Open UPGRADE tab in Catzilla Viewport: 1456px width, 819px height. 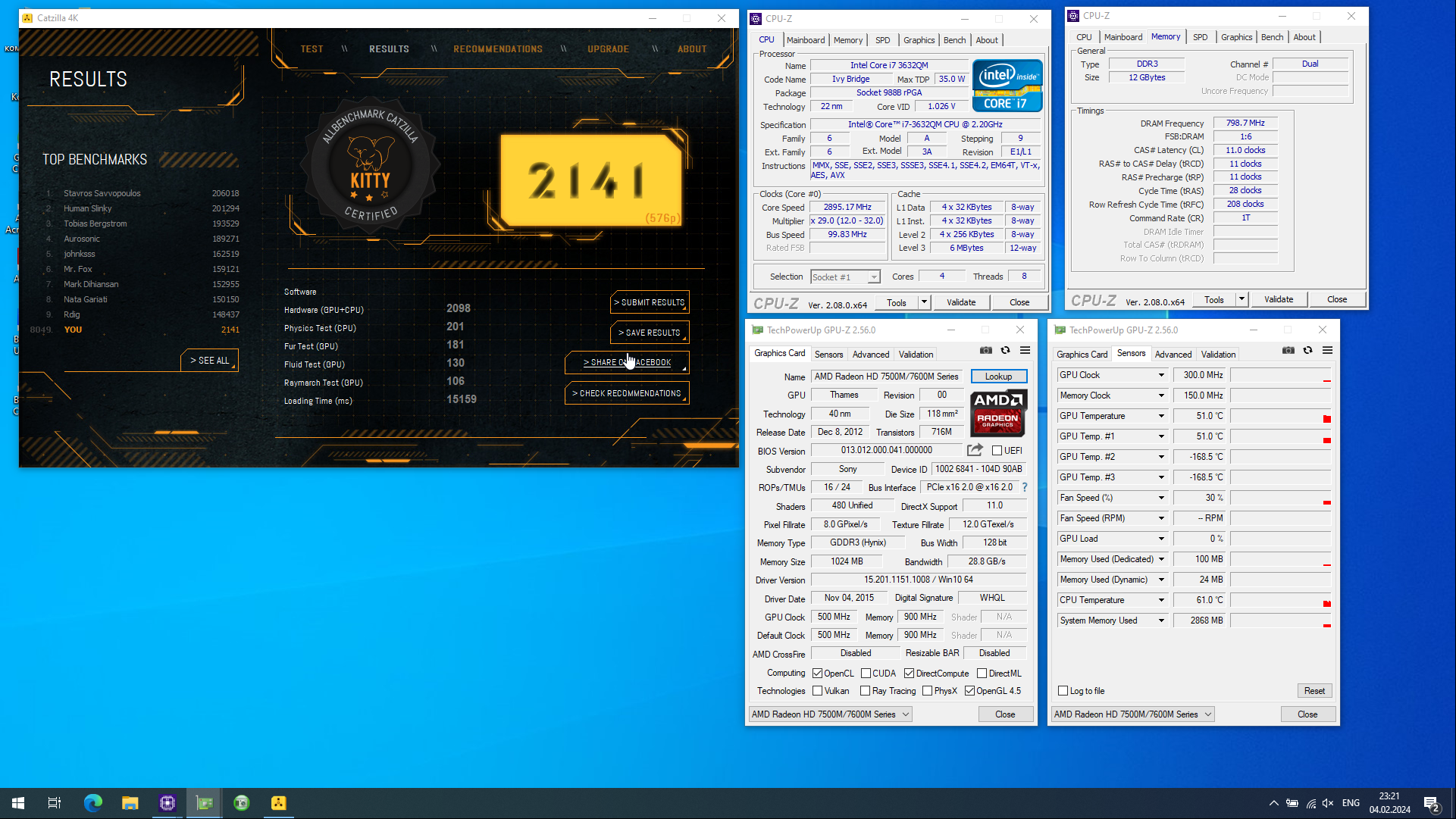pos(608,49)
